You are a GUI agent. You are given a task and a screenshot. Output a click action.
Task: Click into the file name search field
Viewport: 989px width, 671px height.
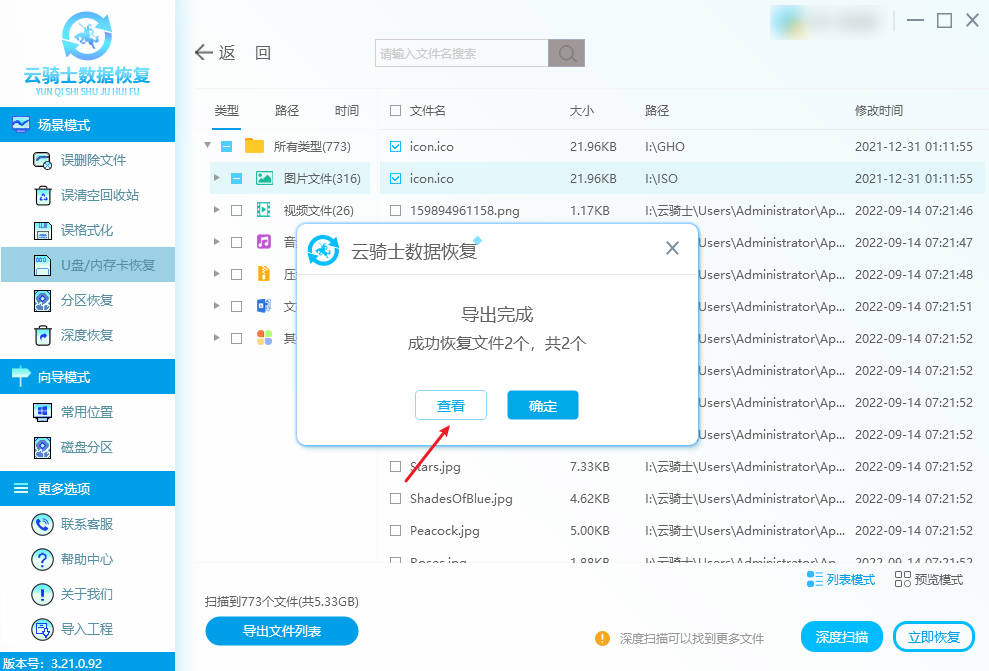pyautogui.click(x=462, y=53)
